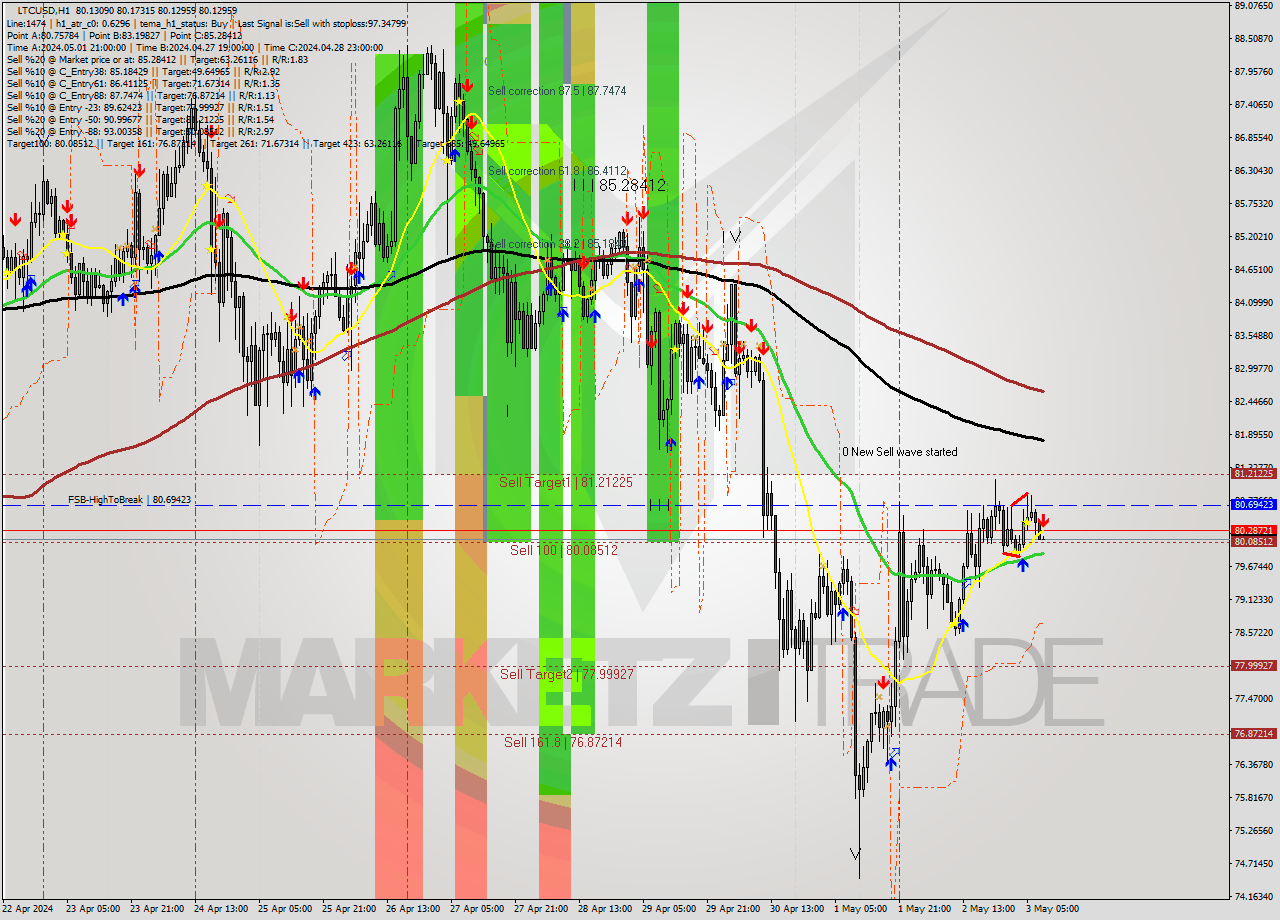Click 75.26540 on the price axis

1253,830
